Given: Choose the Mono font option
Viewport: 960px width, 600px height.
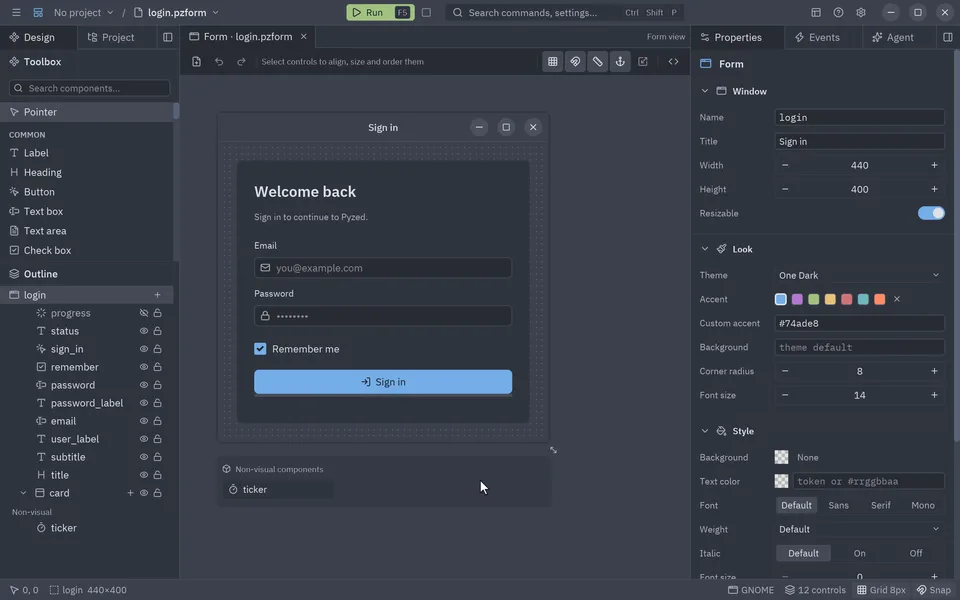Looking at the screenshot, I should coord(923,505).
